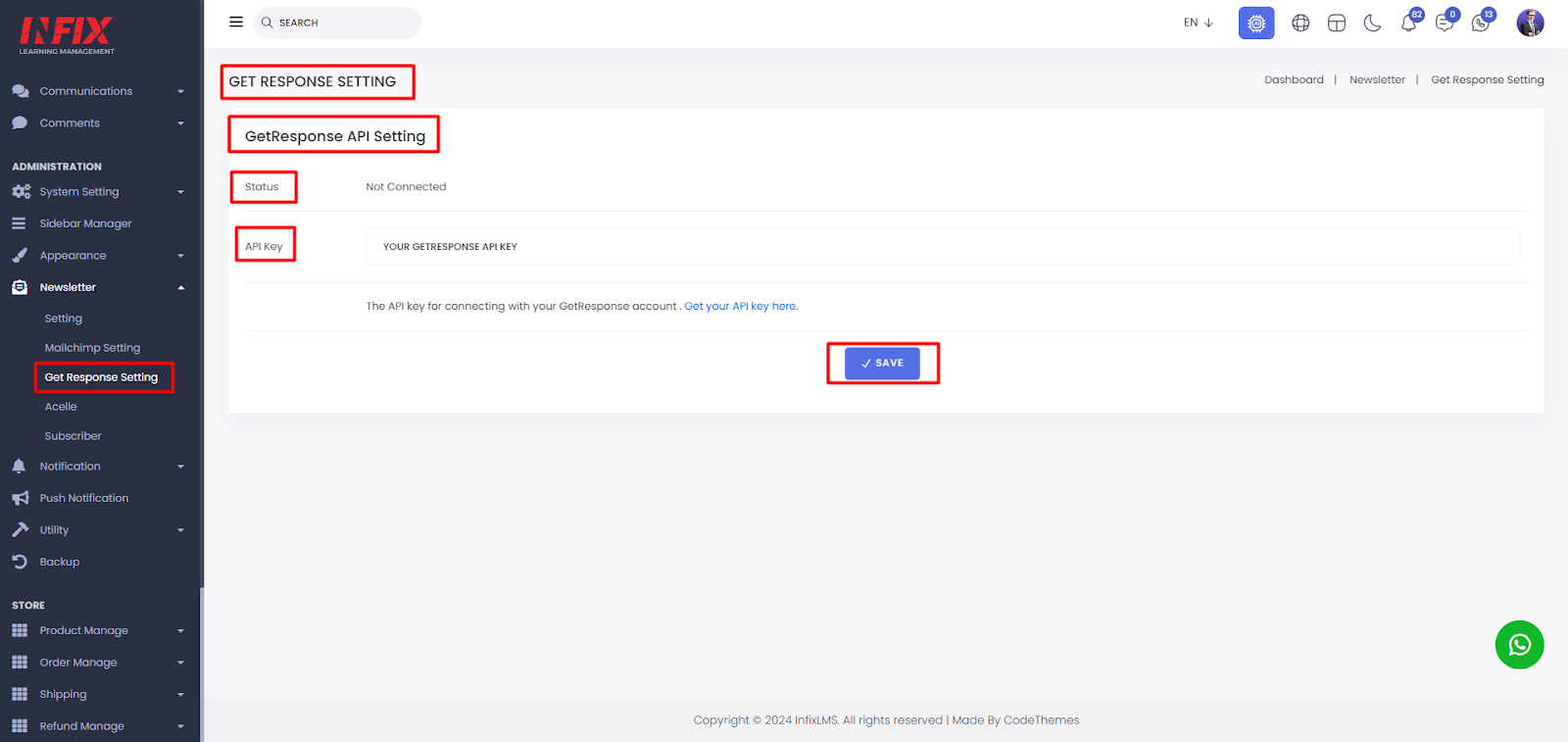Expand Notification menu arrow
1568x742 pixels.
(180, 467)
